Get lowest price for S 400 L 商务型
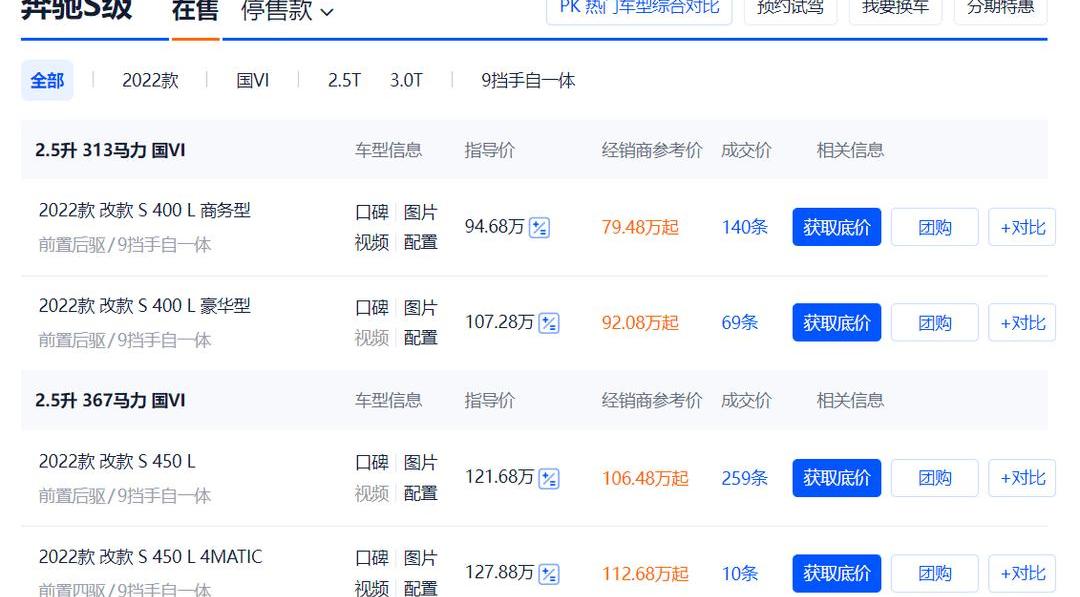 tap(837, 227)
